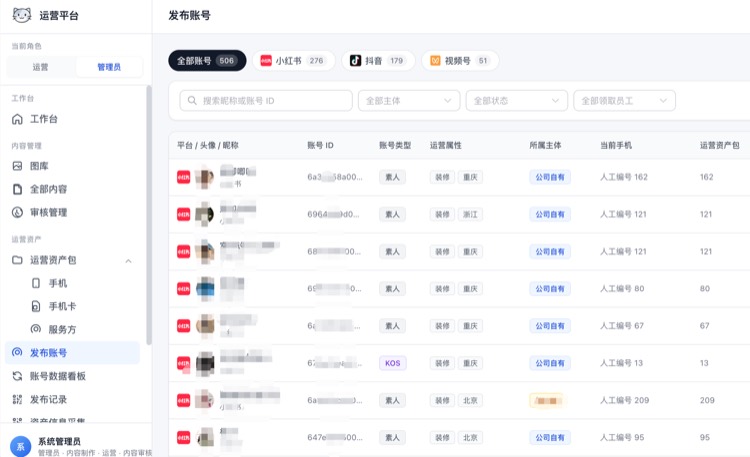Screen dimensions: 750x457
Task: Click the 所属主体 column header
Action: [x=545, y=145]
